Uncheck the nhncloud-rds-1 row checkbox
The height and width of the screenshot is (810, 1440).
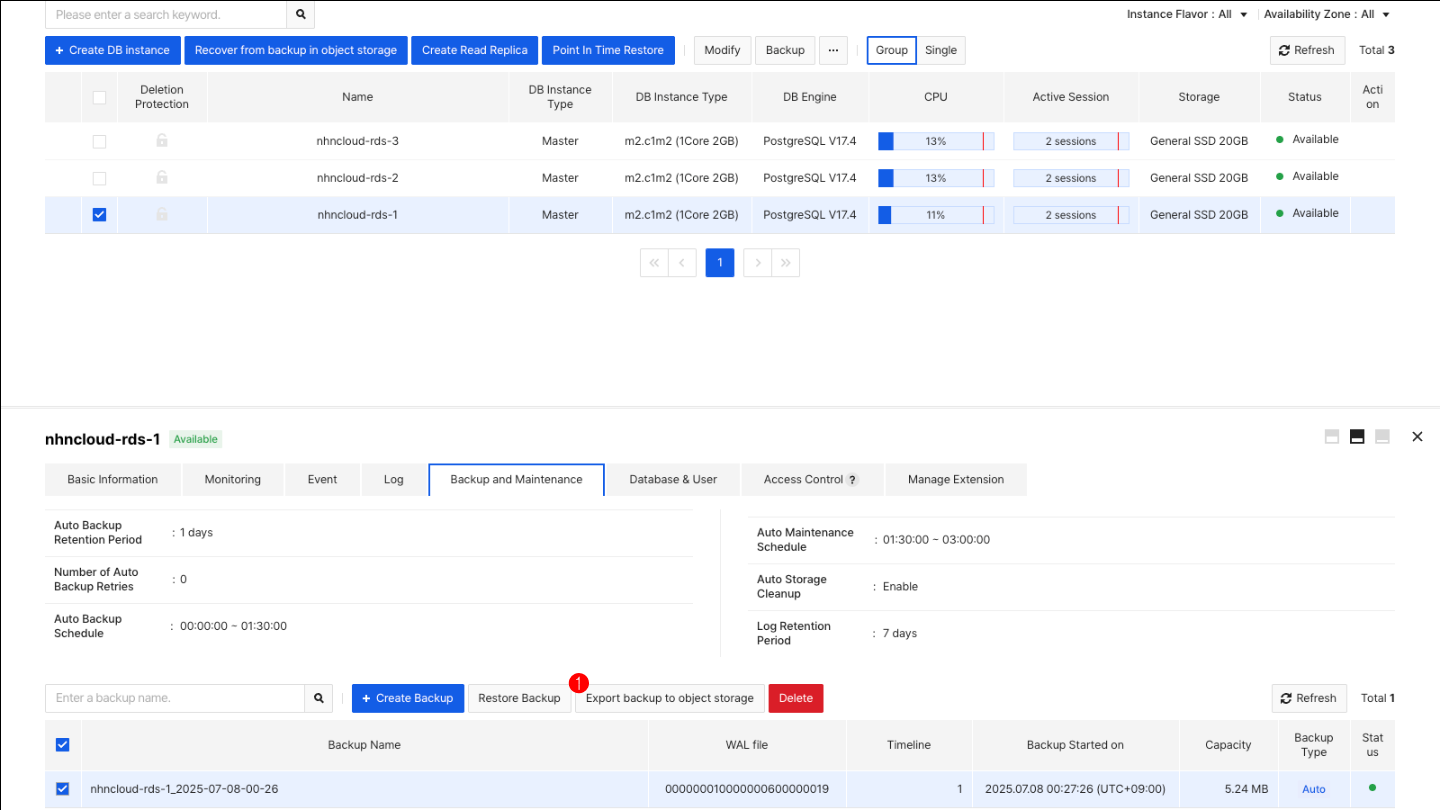point(99,215)
